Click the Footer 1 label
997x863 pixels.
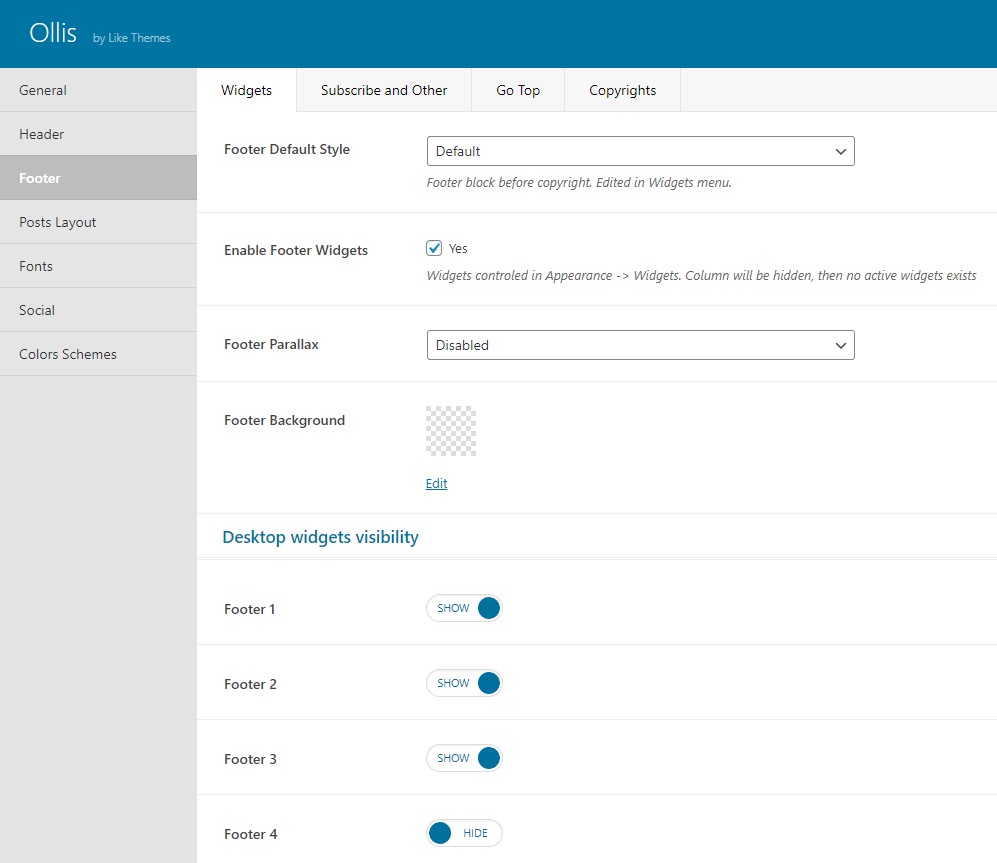coord(249,609)
